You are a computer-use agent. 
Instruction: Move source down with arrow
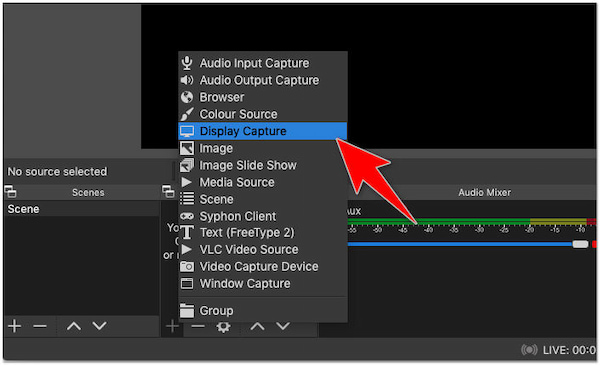283,326
